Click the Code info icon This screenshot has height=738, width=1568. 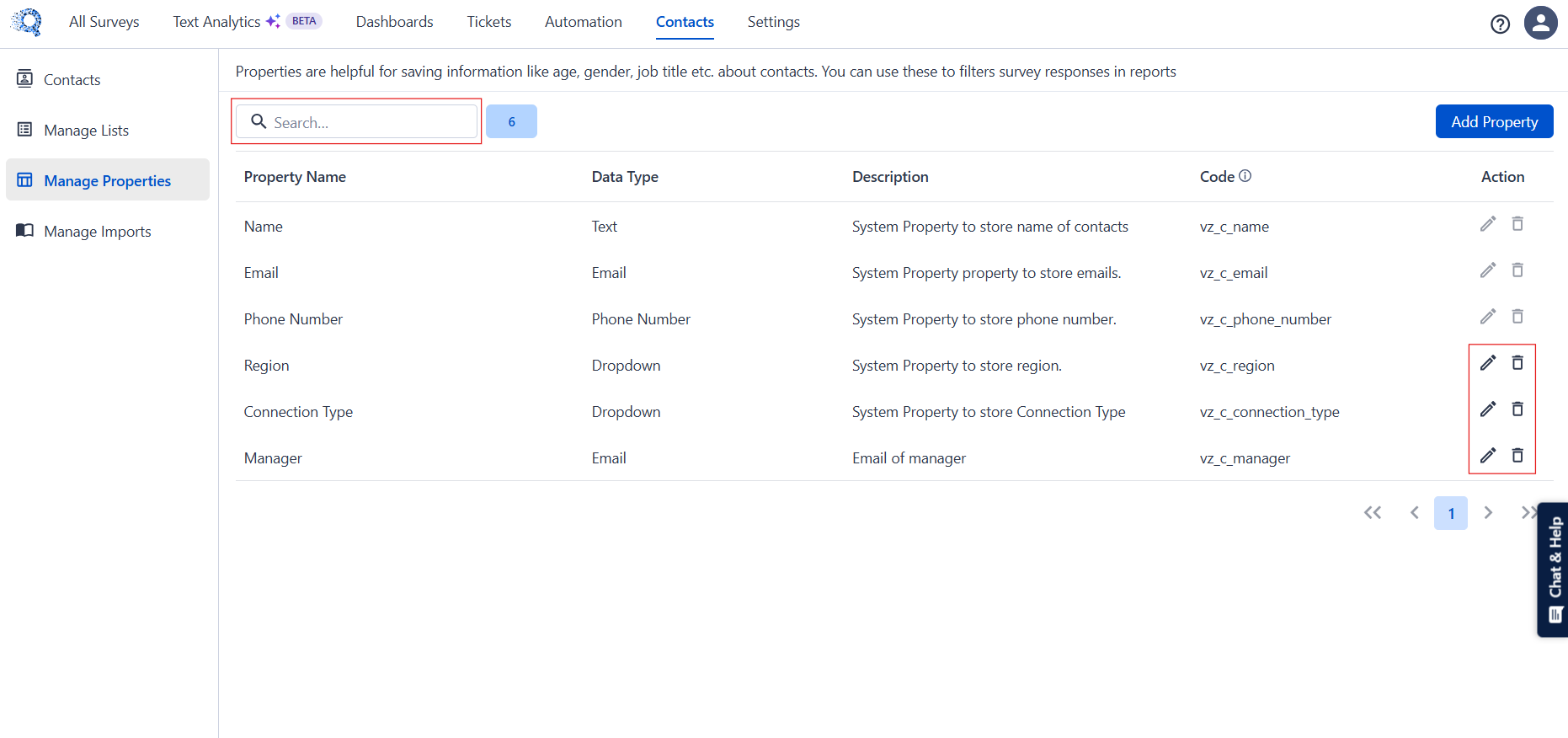(1245, 176)
